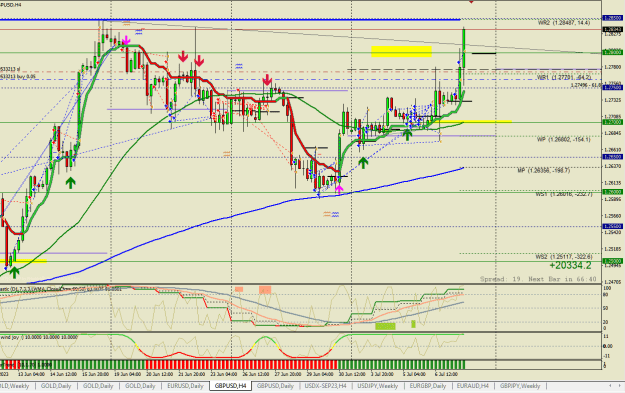Click the MP (1.26358) pivot label
The height and width of the screenshot is (393, 625).
tap(544, 171)
